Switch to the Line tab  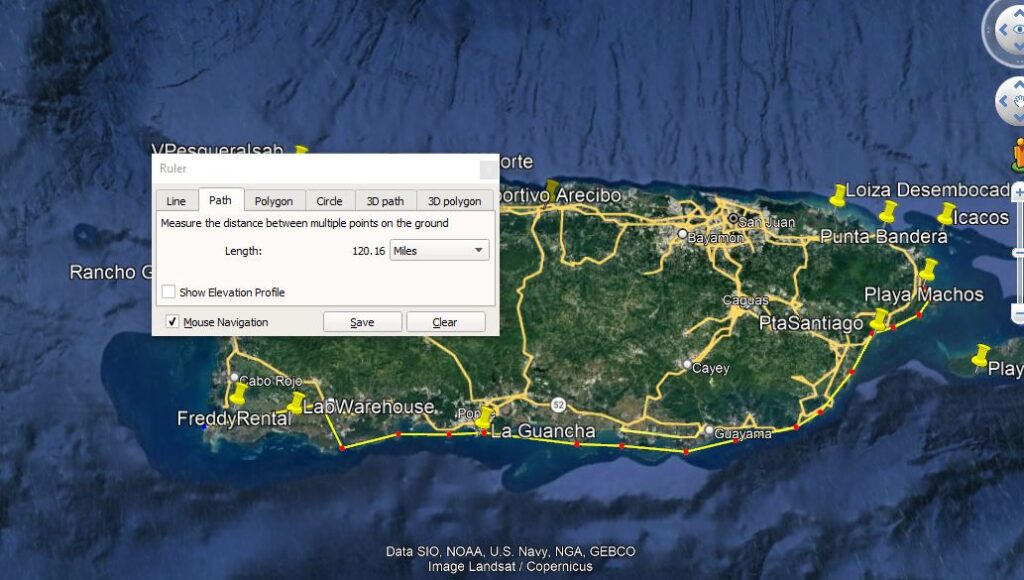176,201
